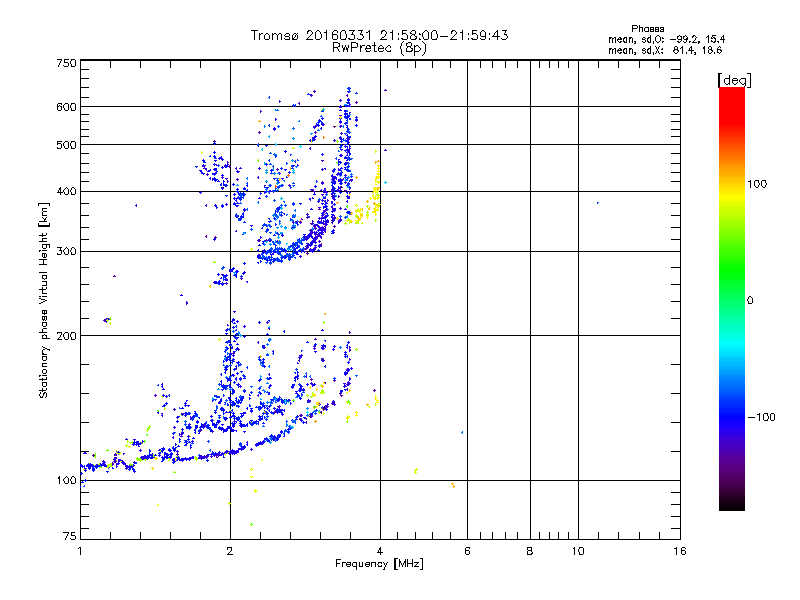Select the "Stationary phase Virtual Height [km]" axis title
Screen dimensions: 800x600
(43, 300)
